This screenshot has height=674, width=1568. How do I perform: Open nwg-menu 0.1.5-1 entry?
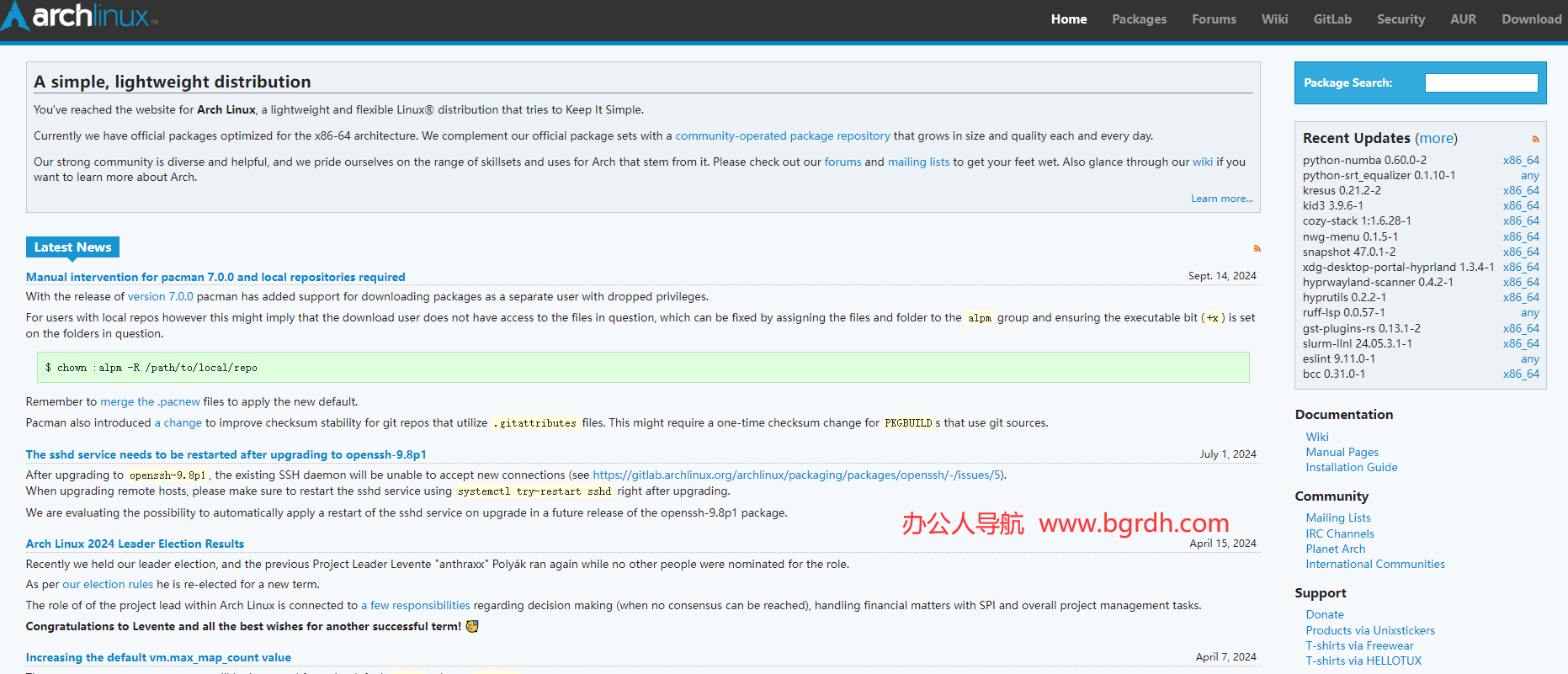click(1350, 236)
